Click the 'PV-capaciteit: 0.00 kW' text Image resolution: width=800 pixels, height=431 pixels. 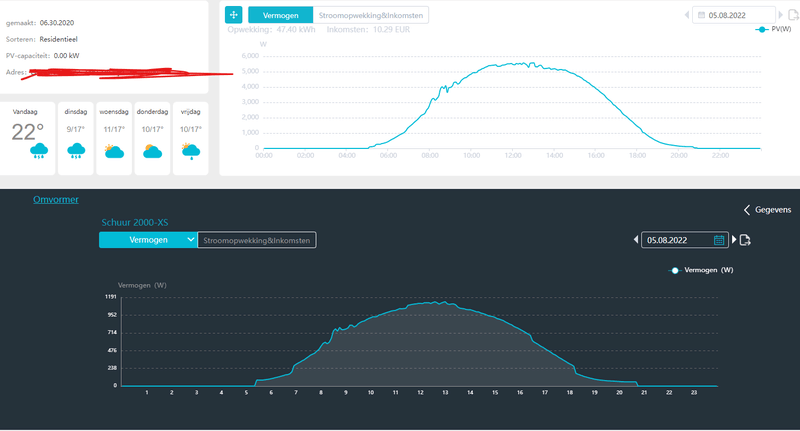[x=42, y=56]
